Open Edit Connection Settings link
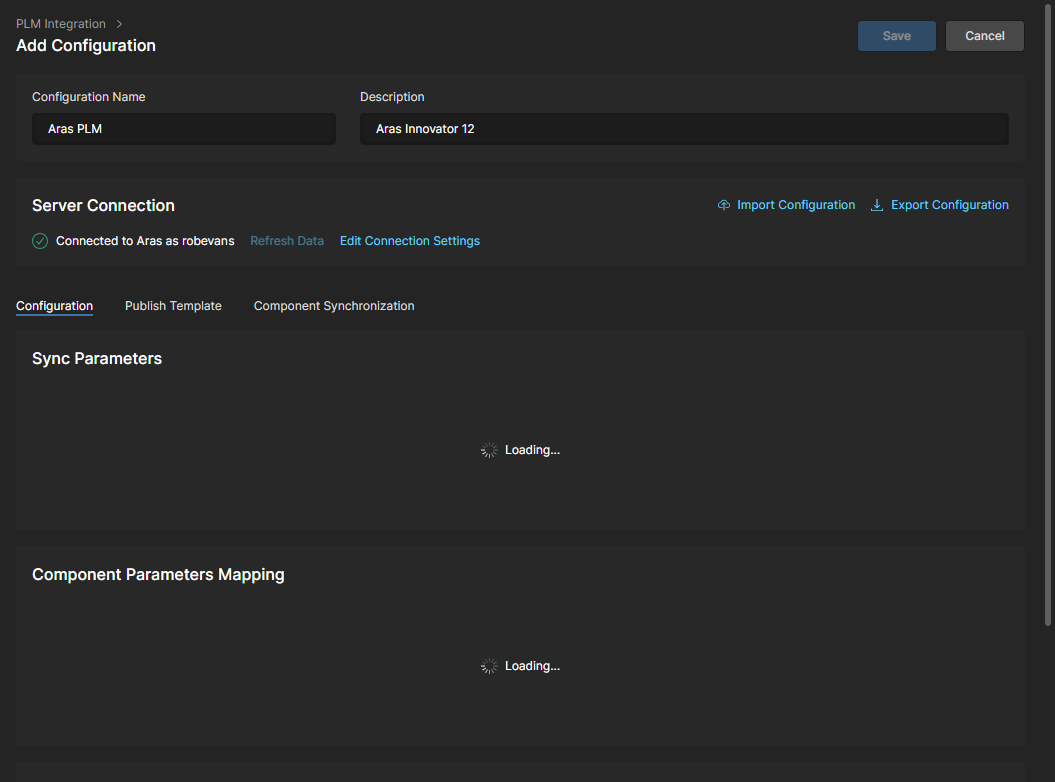The image size is (1055, 782). tap(410, 241)
